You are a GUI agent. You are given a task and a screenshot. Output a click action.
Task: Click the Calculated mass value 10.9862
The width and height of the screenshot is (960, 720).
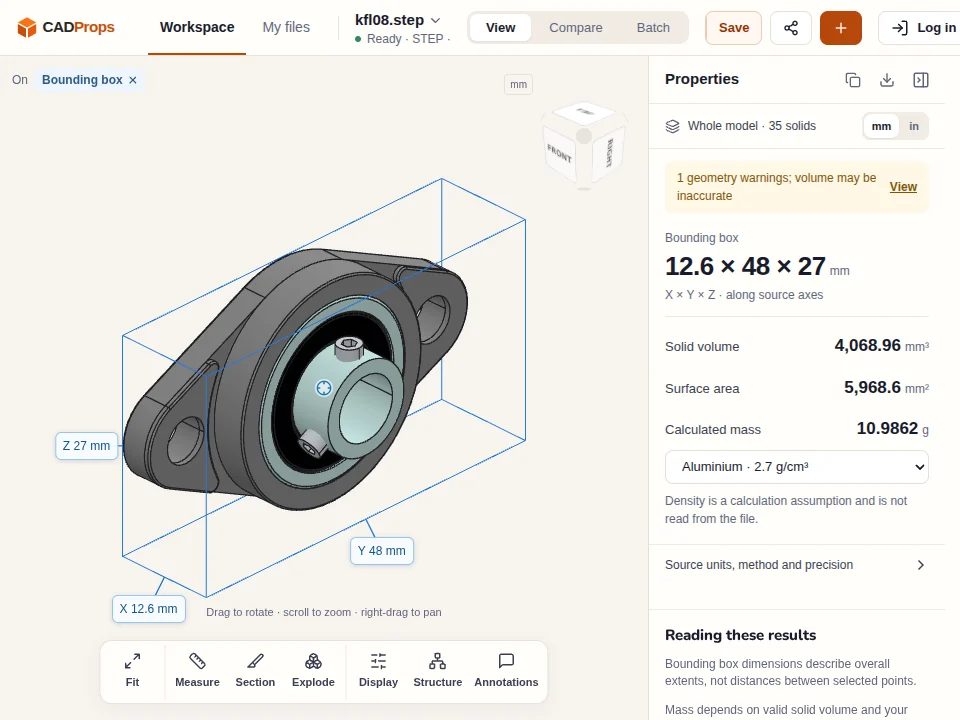pyautogui.click(x=887, y=429)
